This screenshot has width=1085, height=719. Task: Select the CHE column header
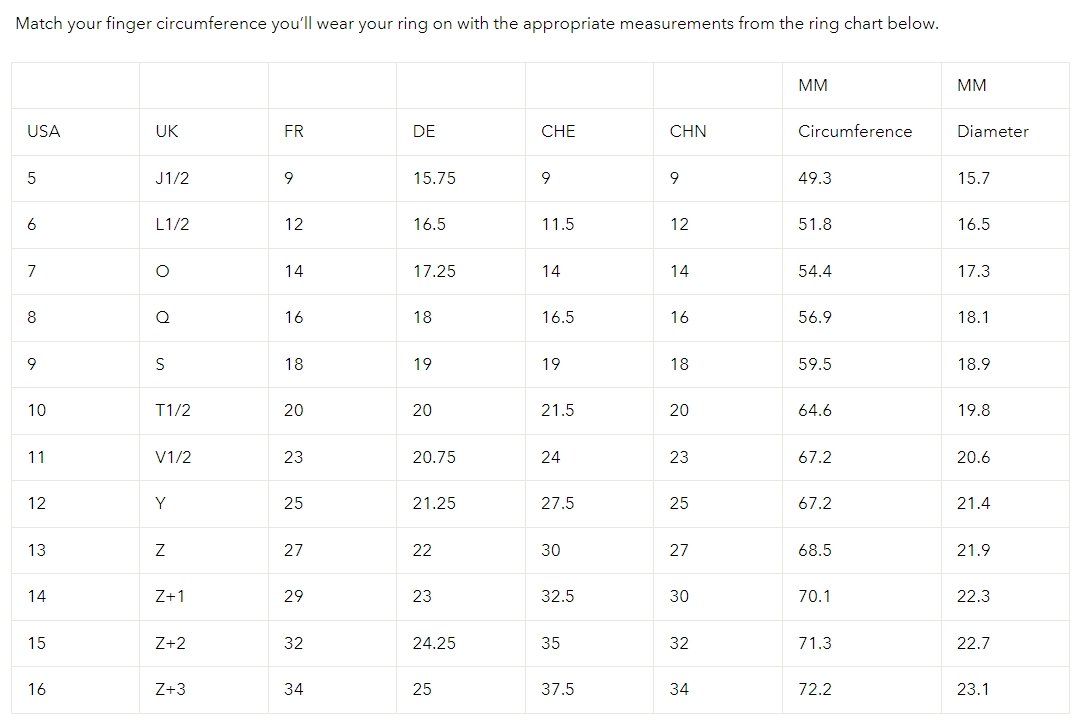tap(558, 131)
